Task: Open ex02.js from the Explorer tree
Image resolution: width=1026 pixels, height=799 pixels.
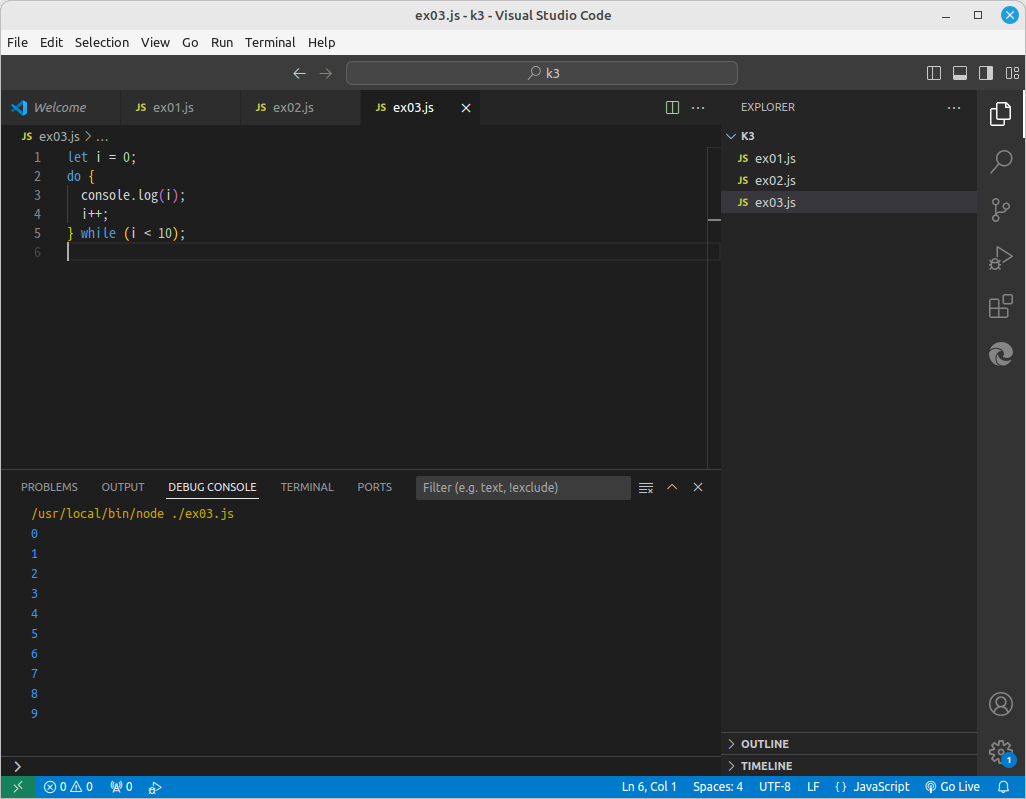Action: [849, 181]
